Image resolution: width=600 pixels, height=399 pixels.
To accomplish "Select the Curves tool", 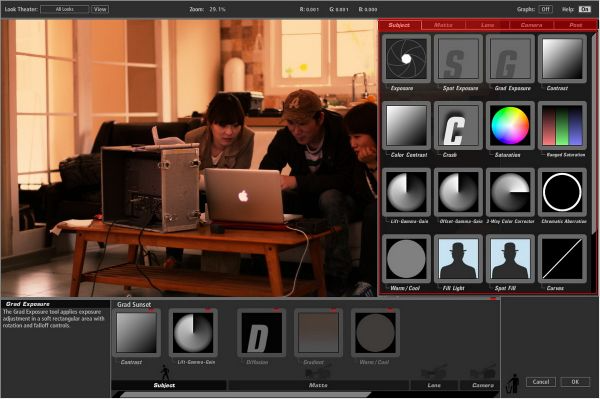I will tap(562, 259).
